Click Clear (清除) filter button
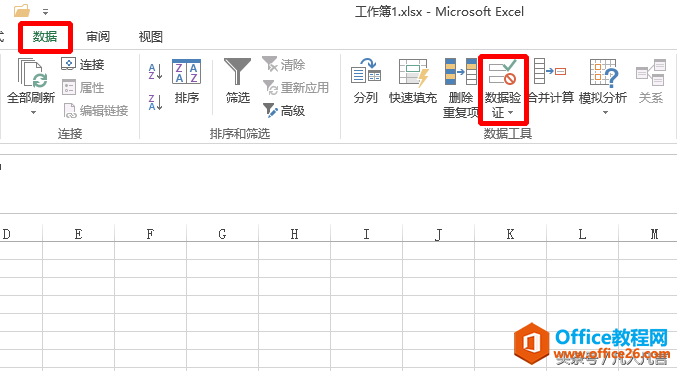This screenshot has width=677, height=371. [284, 64]
